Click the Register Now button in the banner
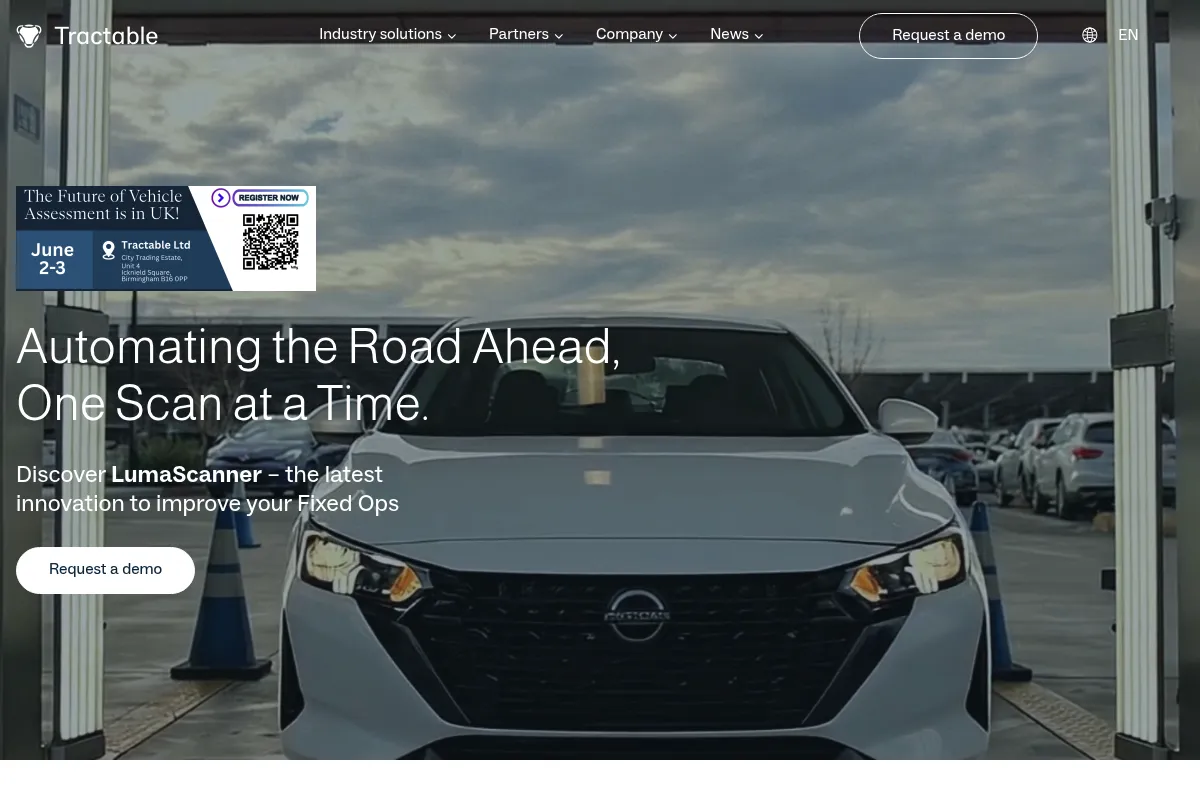The height and width of the screenshot is (800, 1200). tap(269, 198)
